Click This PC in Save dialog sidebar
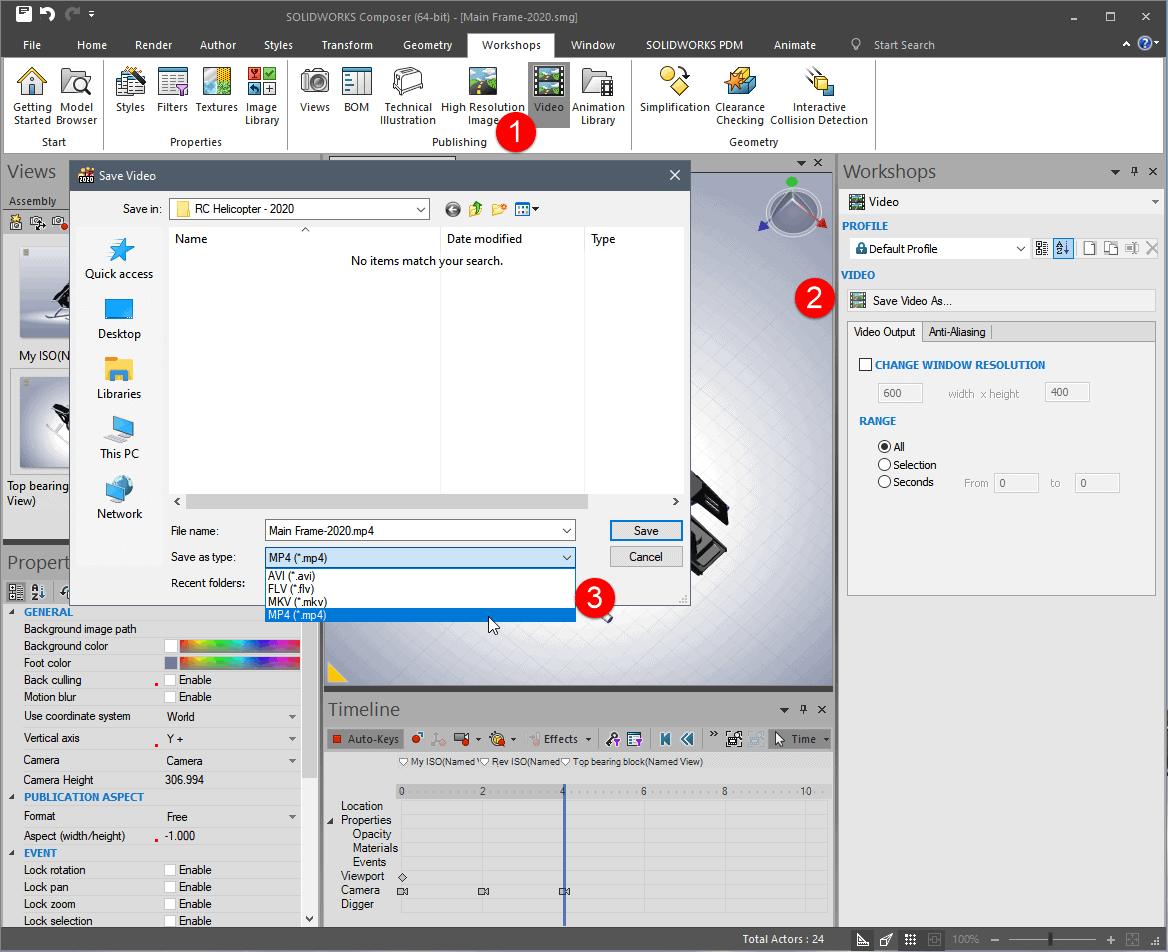Viewport: 1168px width, 952px height. pos(119,438)
